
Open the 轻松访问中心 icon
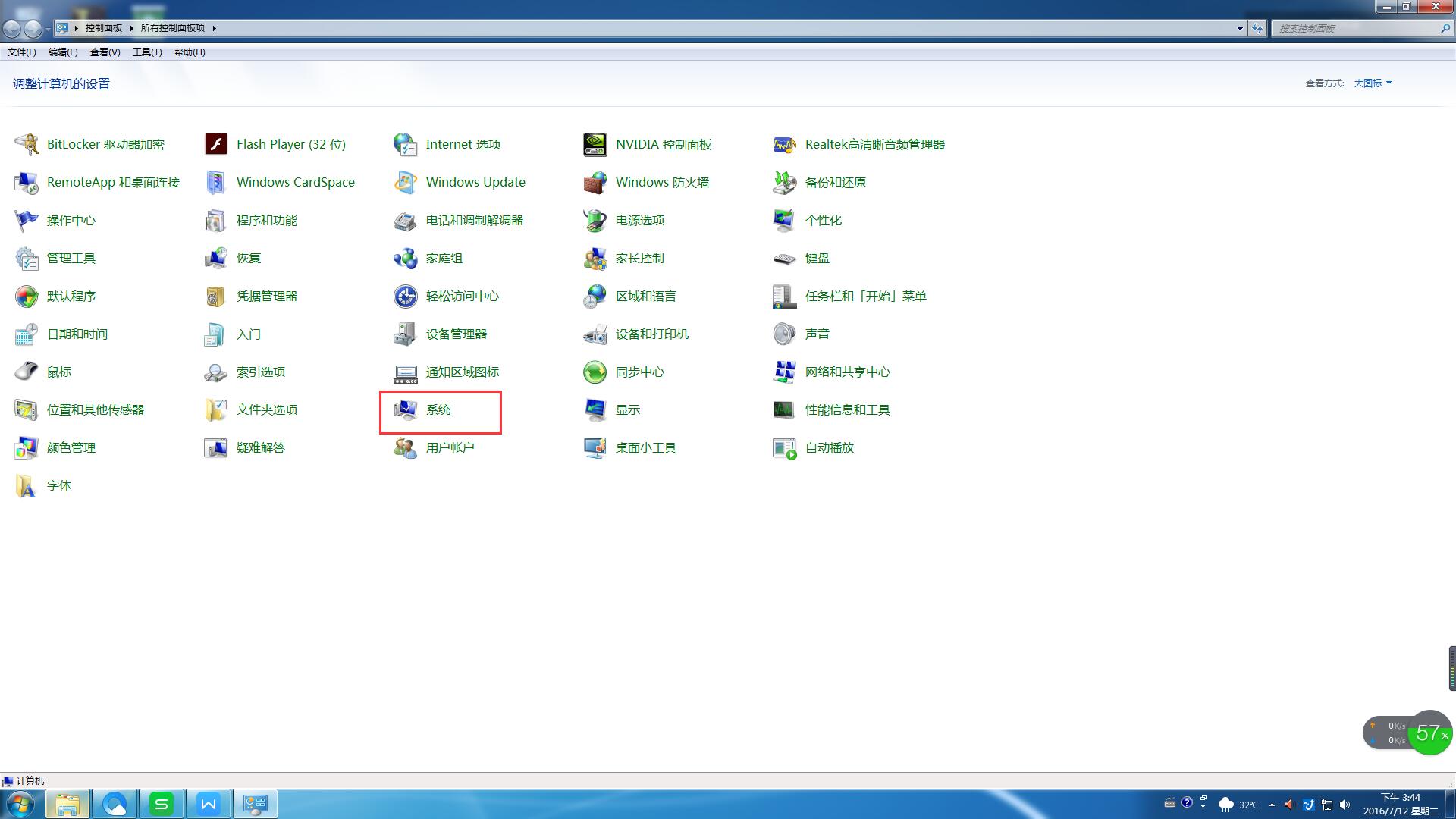point(406,296)
